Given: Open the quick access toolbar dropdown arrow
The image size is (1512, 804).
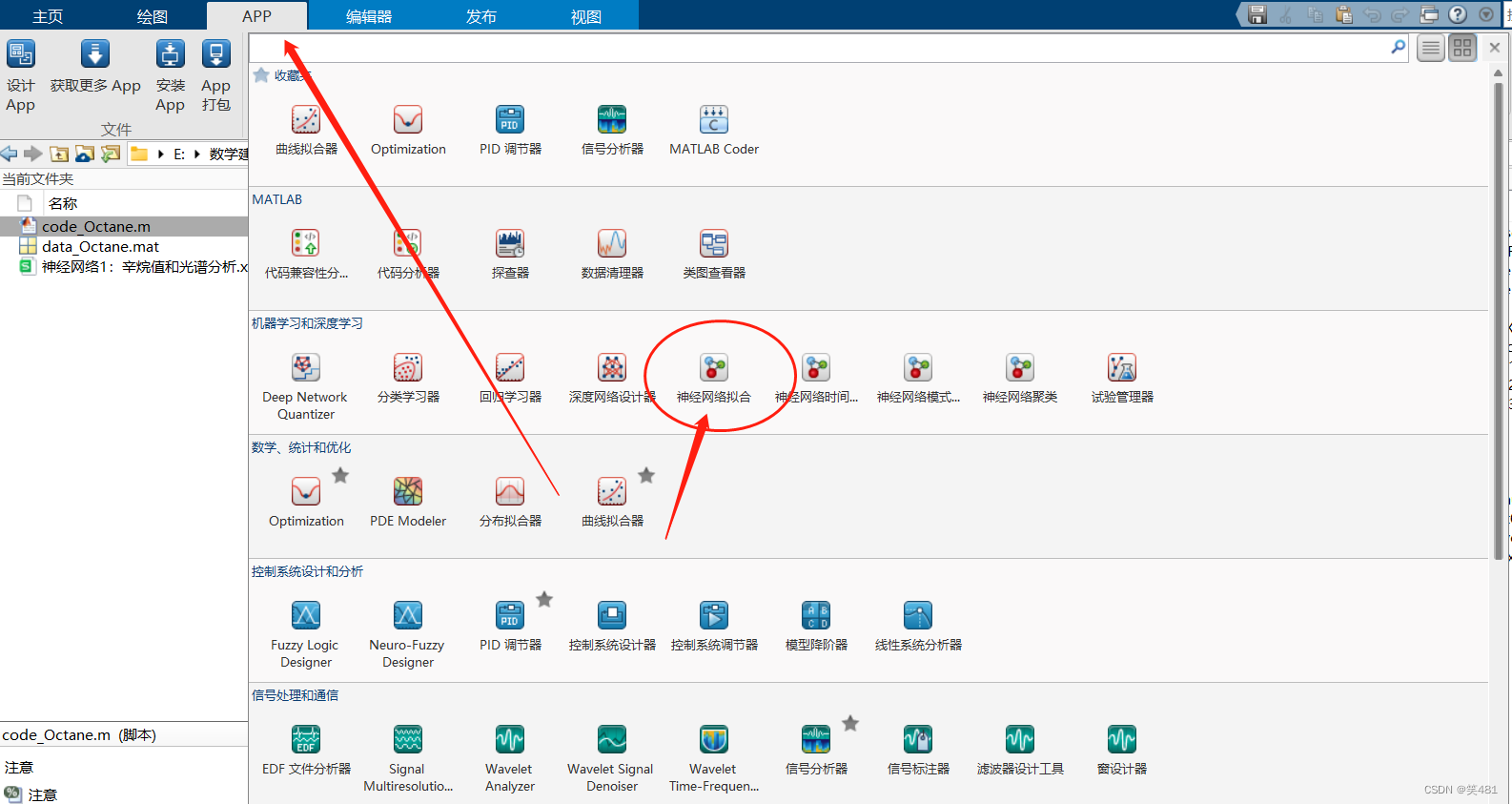Looking at the screenshot, I should tap(1486, 14).
